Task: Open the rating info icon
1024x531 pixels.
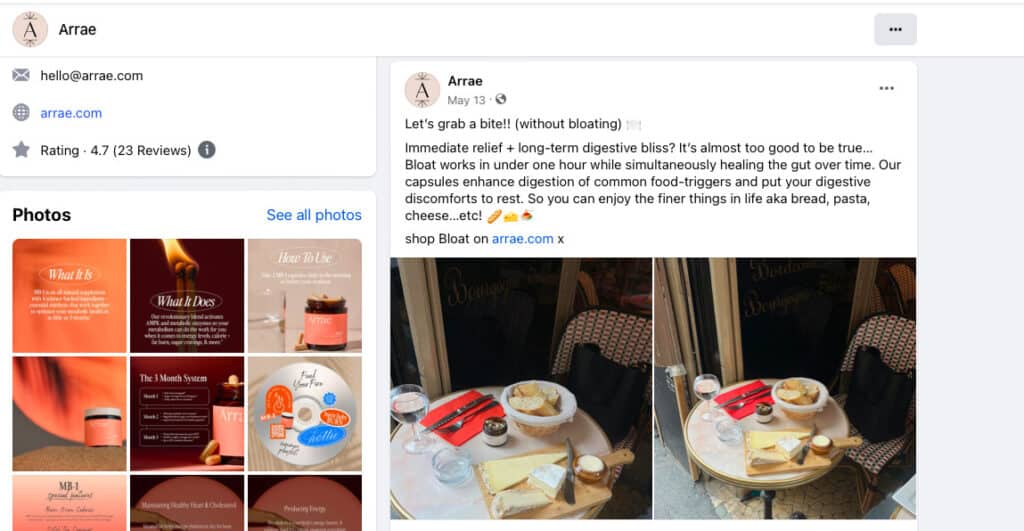Action: pos(206,150)
